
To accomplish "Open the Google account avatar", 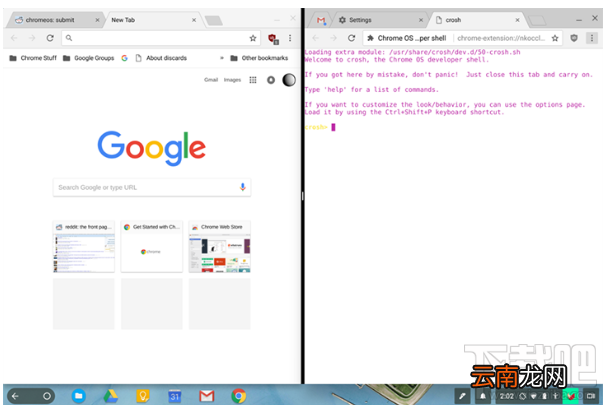I will point(289,80).
